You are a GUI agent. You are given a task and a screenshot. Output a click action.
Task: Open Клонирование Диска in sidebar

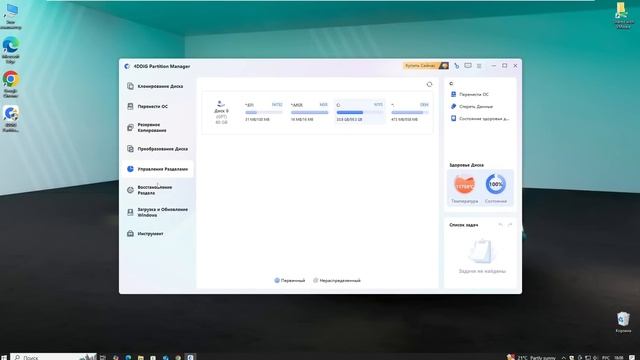[x=156, y=86]
